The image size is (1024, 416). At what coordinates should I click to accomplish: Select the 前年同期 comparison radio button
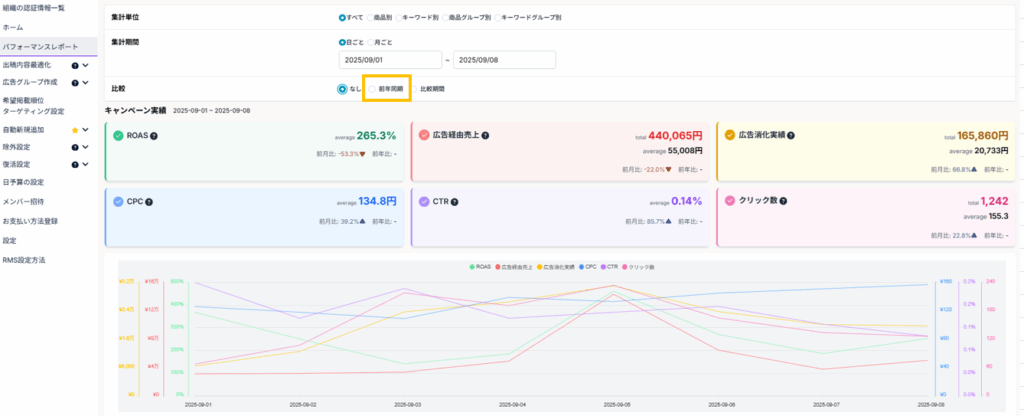point(373,89)
